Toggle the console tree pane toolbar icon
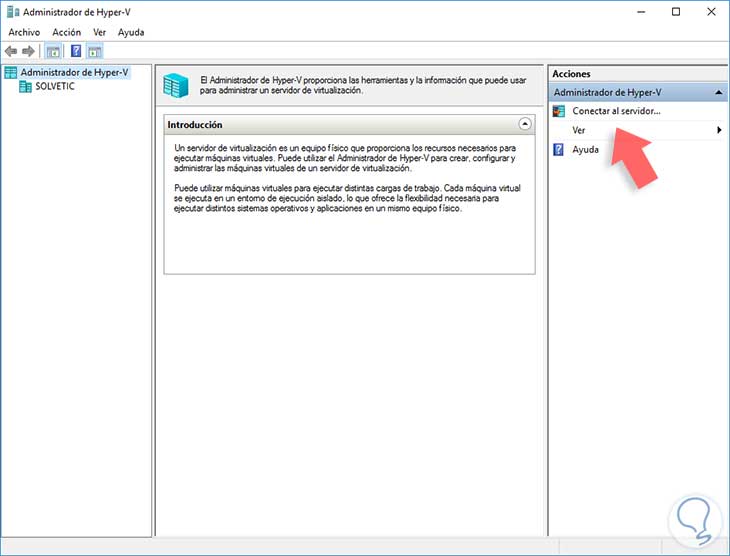The image size is (730, 556). (x=54, y=52)
